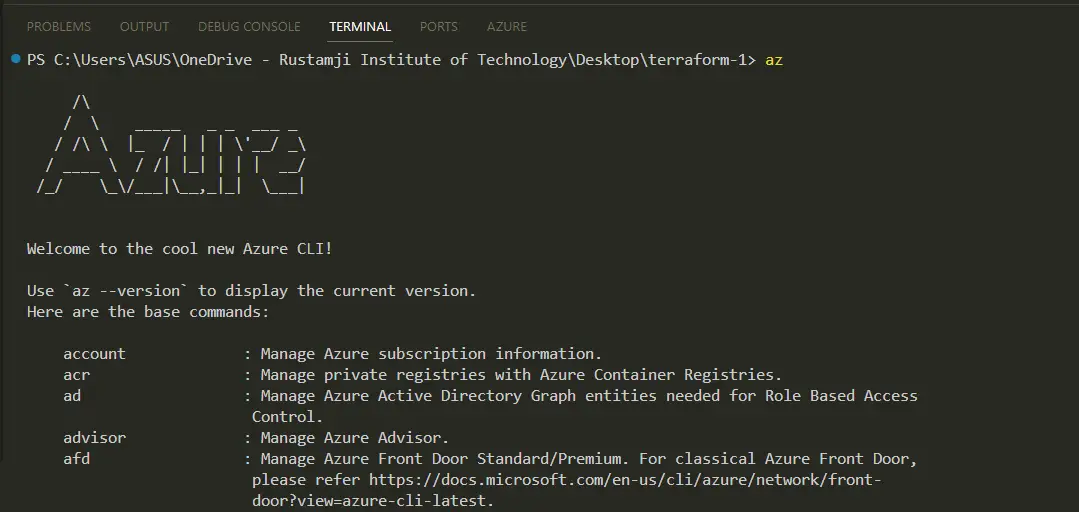
Task: Click the 'advisor' command name
Action: pyautogui.click(x=94, y=438)
